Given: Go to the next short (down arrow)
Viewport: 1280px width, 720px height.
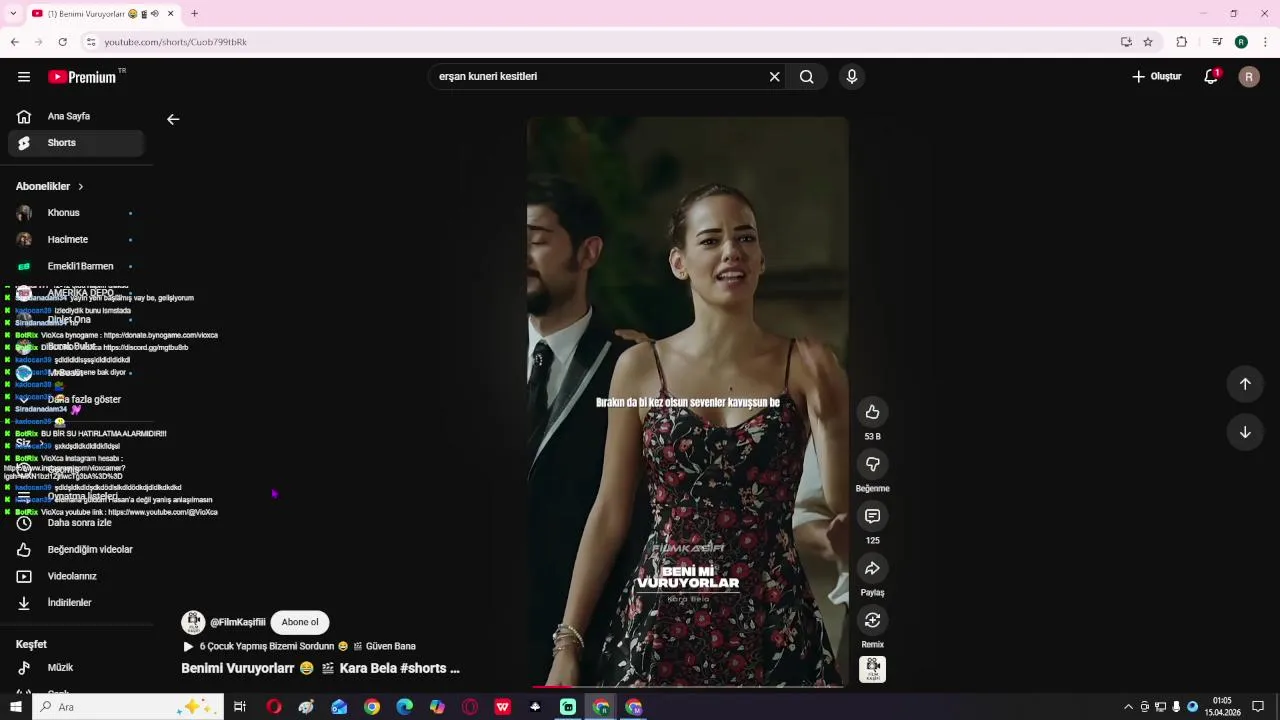Looking at the screenshot, I should coord(1245,432).
